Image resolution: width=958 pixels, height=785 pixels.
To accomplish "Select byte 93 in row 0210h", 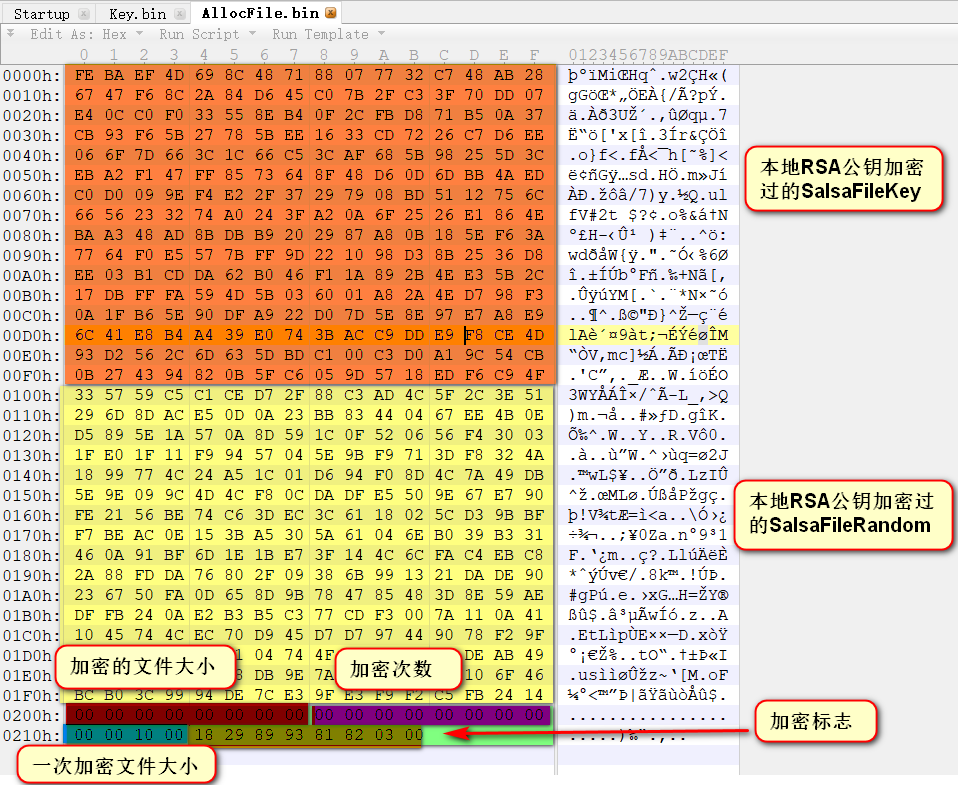I will 294,735.
